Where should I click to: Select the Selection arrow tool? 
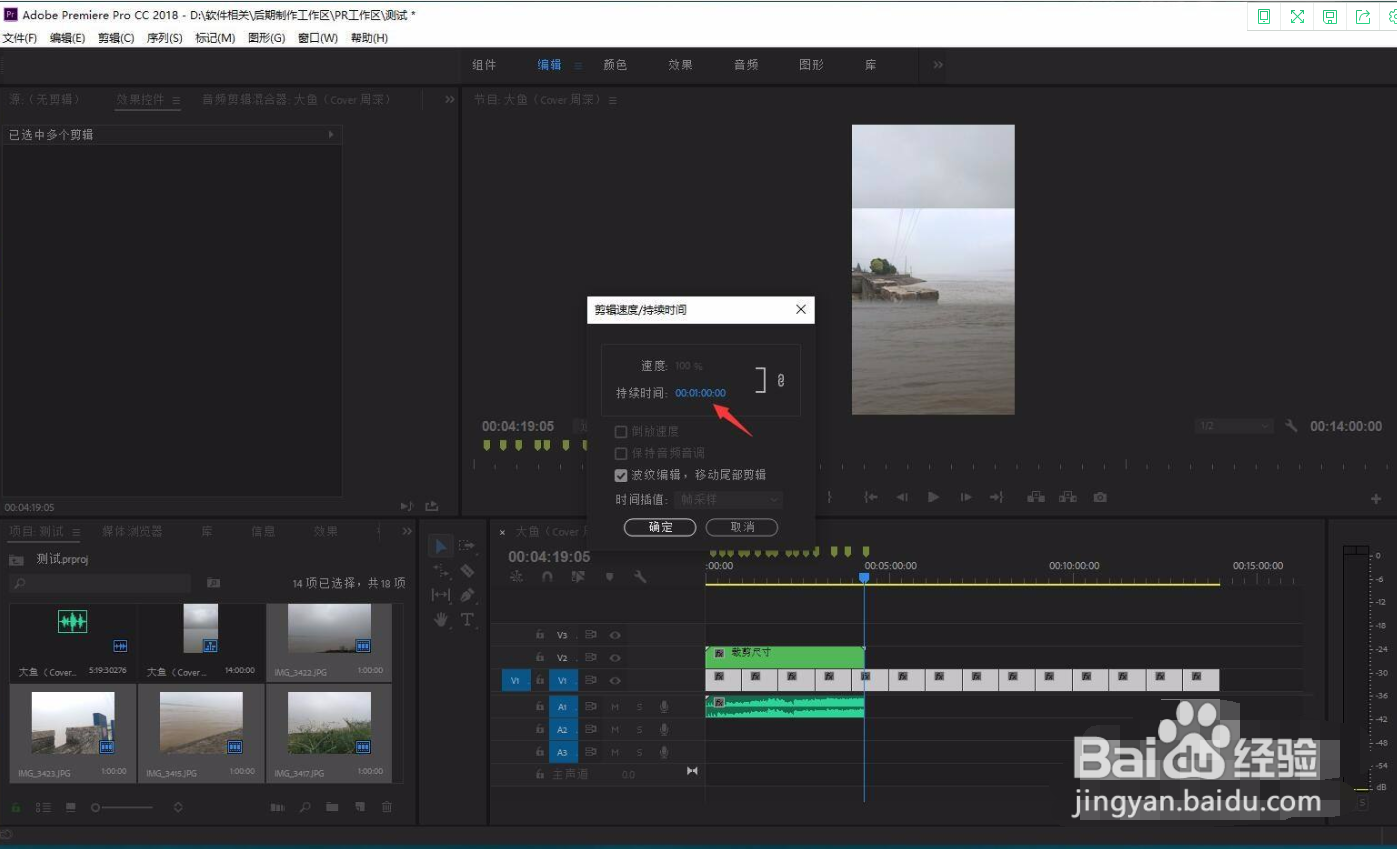[440, 546]
